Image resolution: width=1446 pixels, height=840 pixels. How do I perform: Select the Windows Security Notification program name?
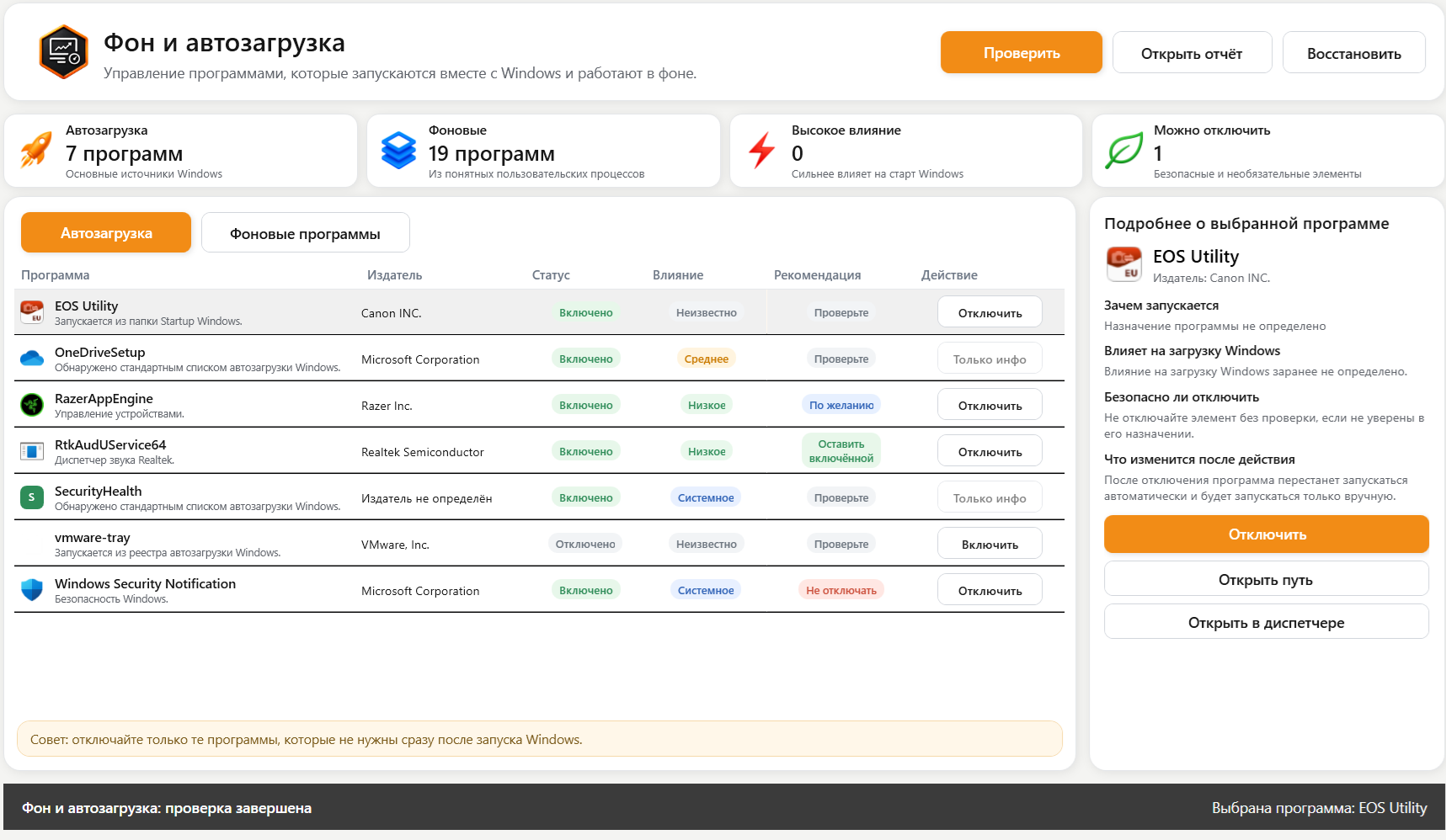[x=146, y=584]
